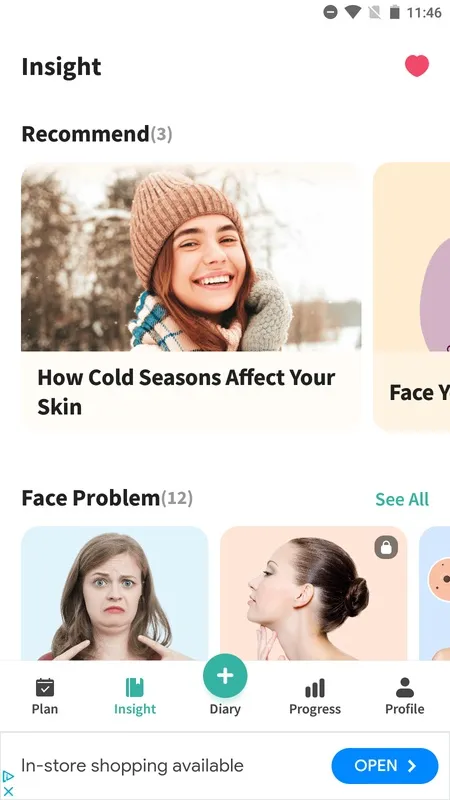
Task: Tap the lock icon on neck exercise card
Action: (386, 547)
